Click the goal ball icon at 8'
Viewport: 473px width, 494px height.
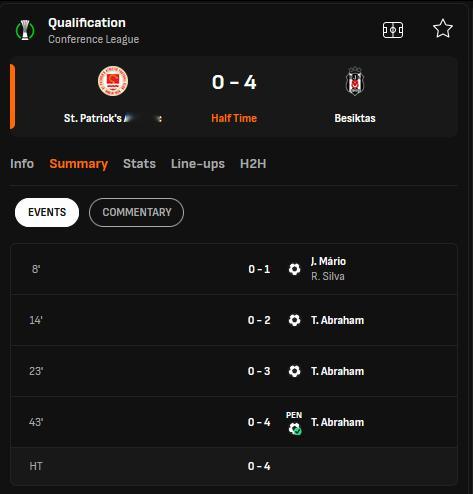point(294,269)
